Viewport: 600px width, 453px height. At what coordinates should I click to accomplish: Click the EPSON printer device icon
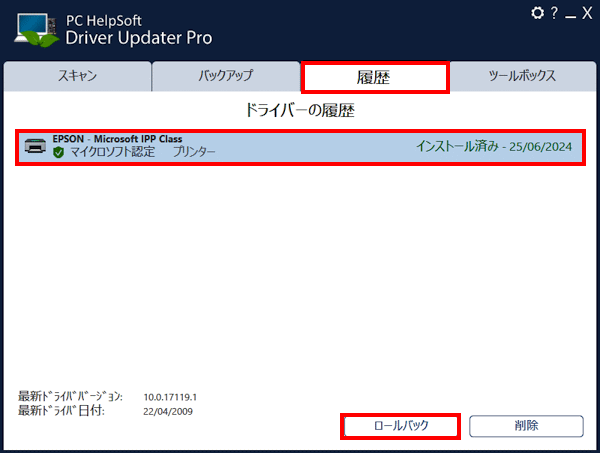pos(35,146)
